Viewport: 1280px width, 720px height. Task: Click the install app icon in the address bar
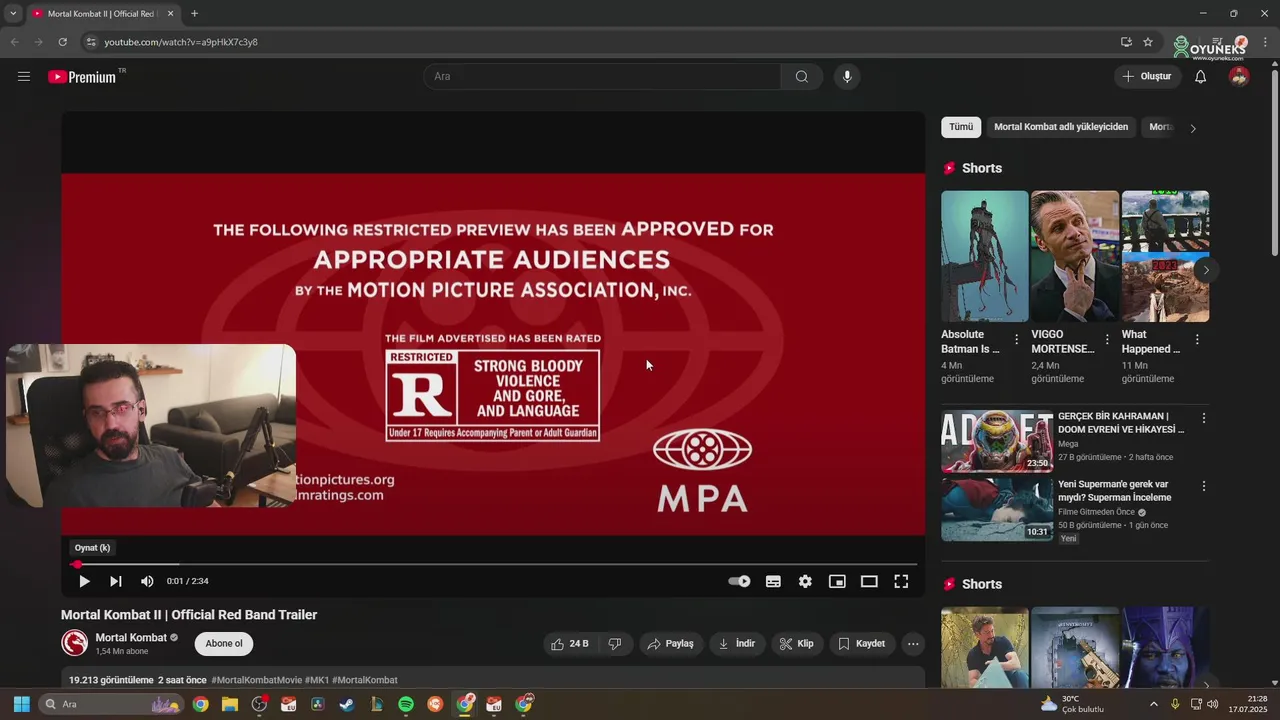[x=1126, y=42]
